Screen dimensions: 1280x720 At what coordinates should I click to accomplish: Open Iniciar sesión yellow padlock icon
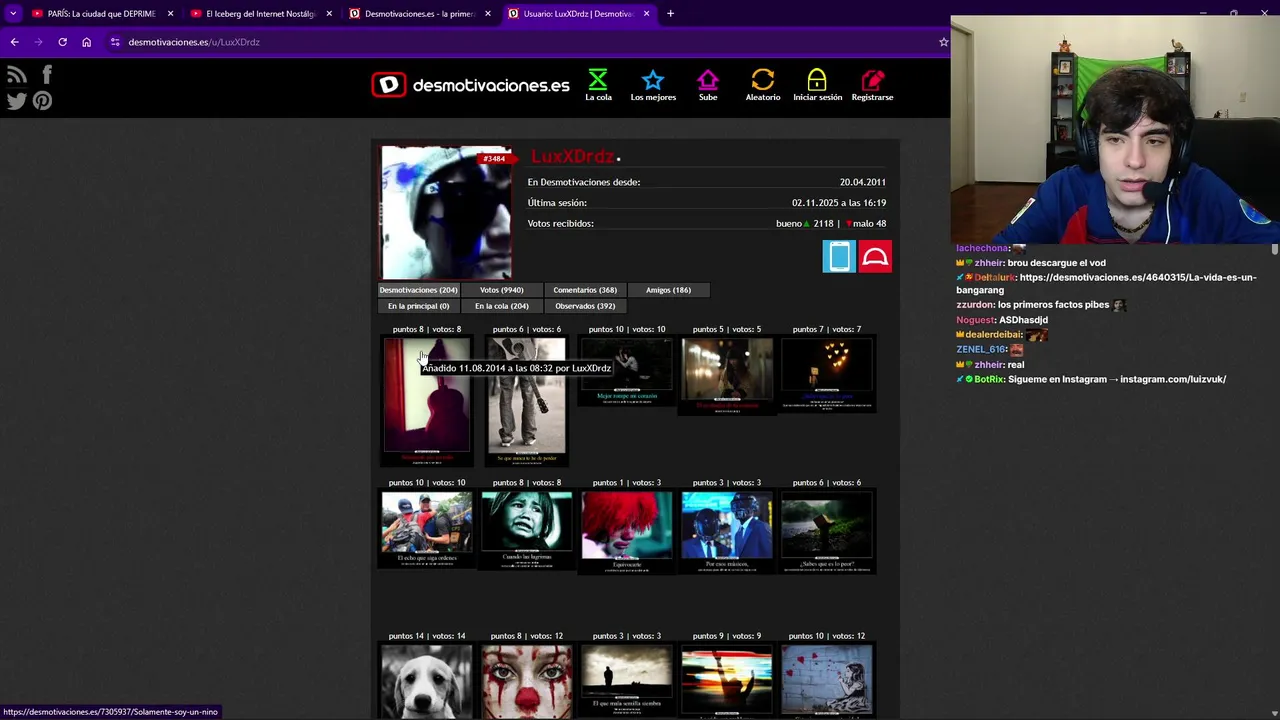click(x=817, y=85)
